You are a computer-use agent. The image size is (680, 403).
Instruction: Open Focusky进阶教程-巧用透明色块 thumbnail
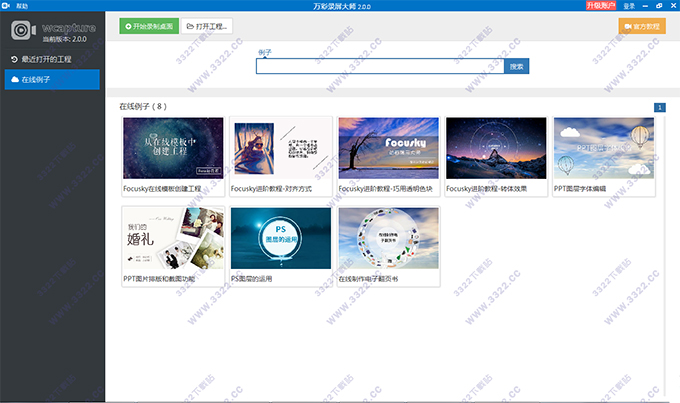pos(389,148)
